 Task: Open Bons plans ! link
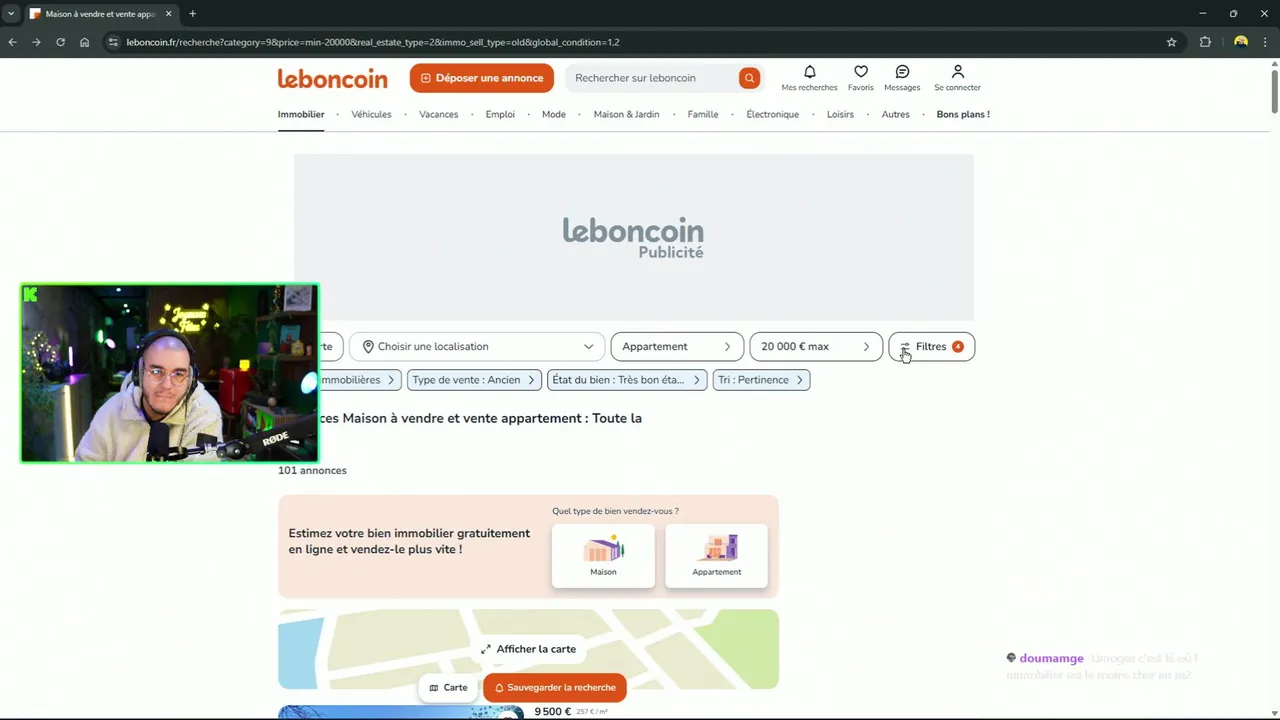(x=963, y=114)
